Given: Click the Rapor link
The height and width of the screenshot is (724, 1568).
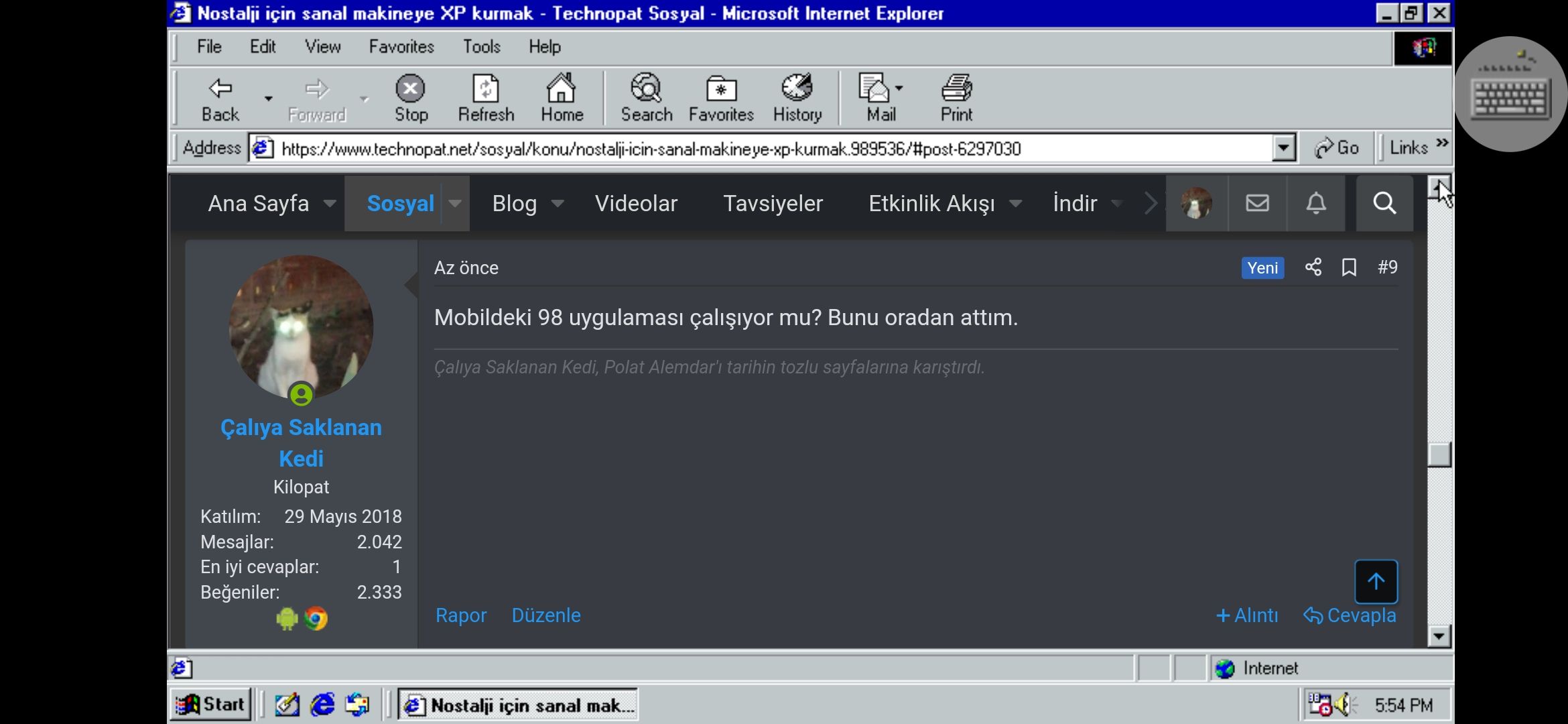Looking at the screenshot, I should coord(461,615).
